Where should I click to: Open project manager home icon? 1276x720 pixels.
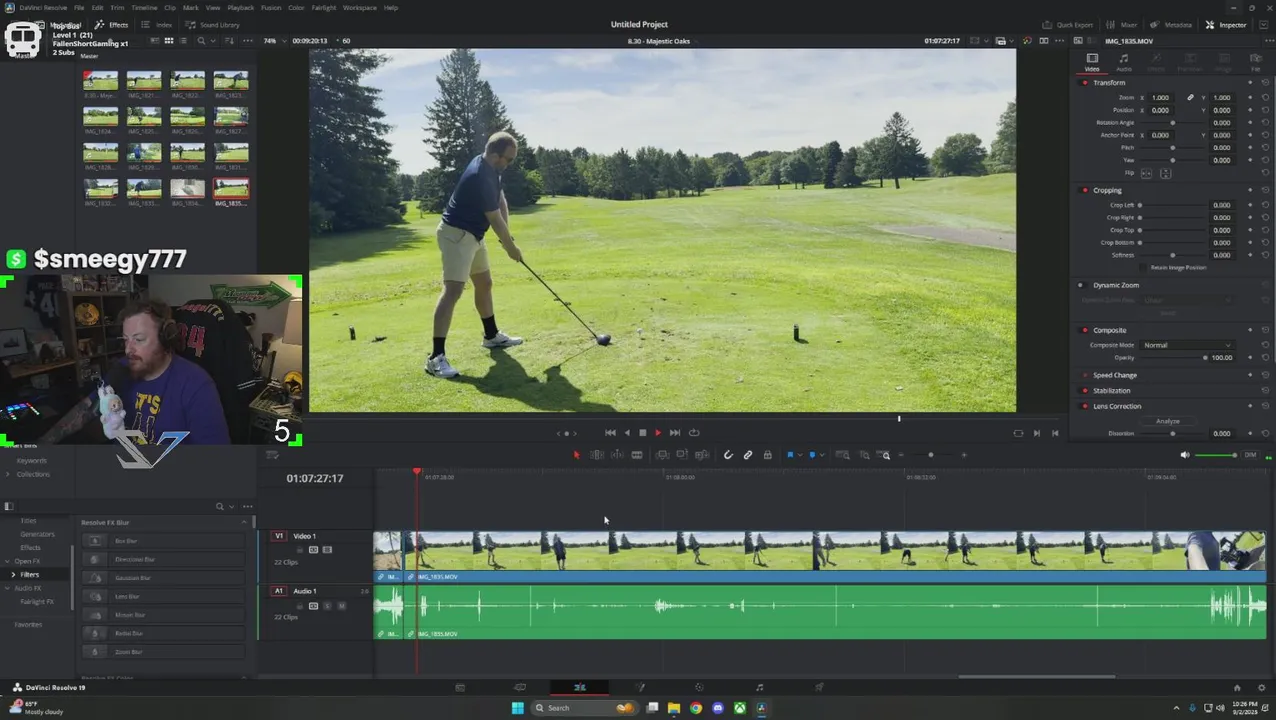1236,687
